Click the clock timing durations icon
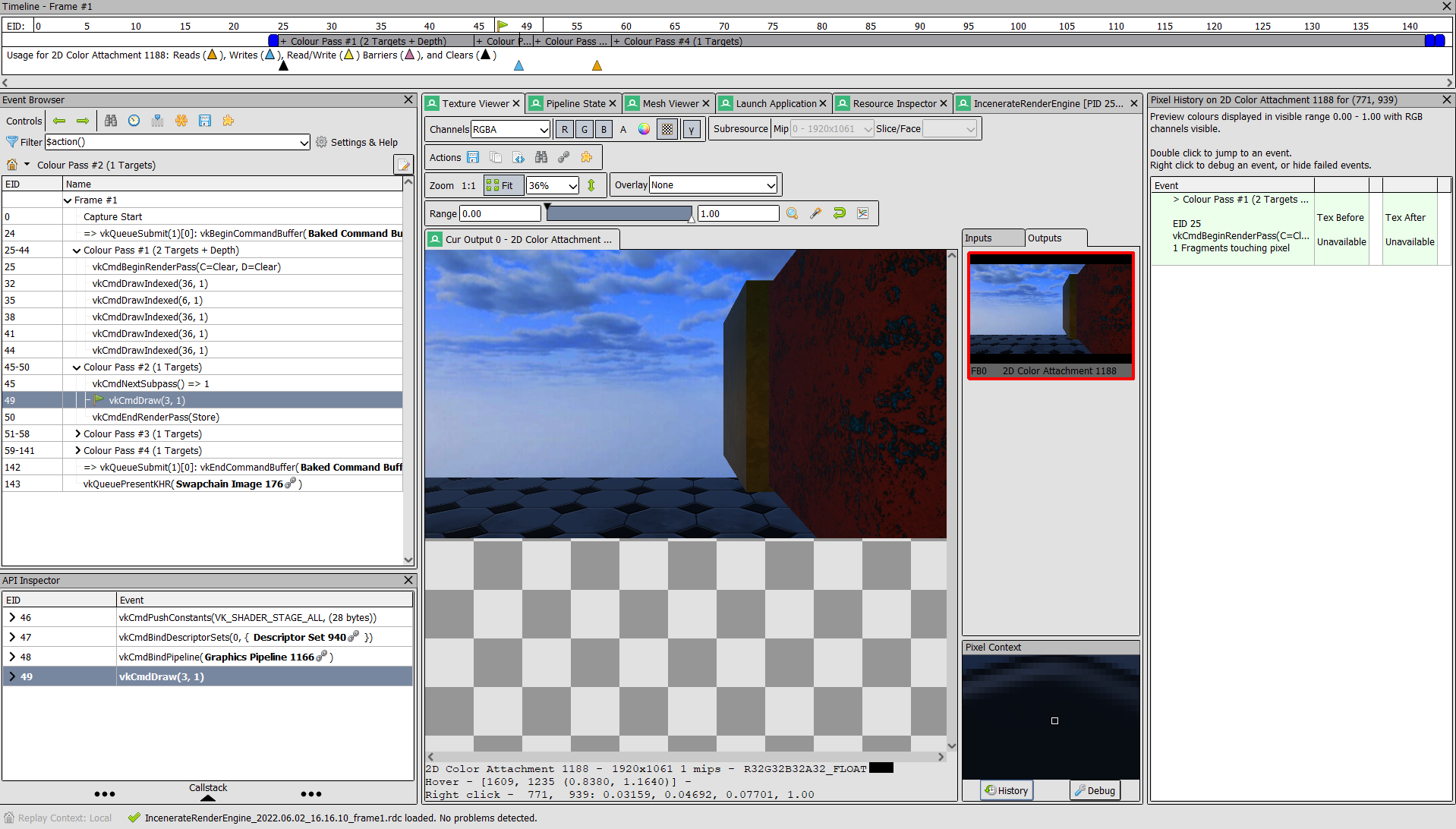Image resolution: width=1456 pixels, height=829 pixels. pyautogui.click(x=134, y=121)
